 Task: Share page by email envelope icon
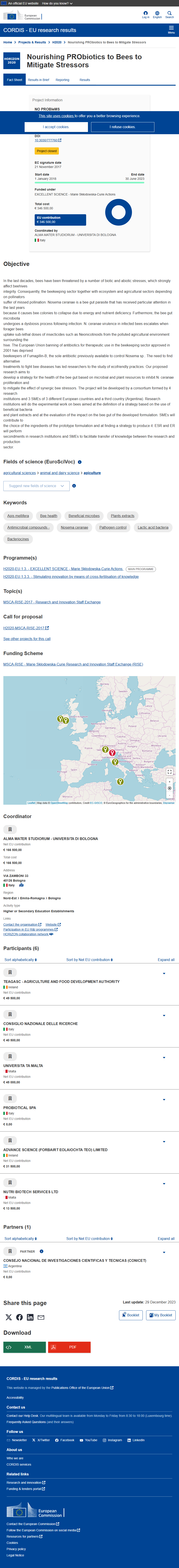(x=41, y=1317)
